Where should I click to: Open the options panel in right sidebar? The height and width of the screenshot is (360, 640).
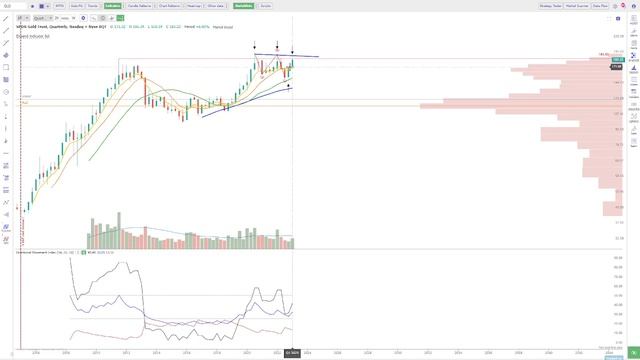(x=634, y=118)
